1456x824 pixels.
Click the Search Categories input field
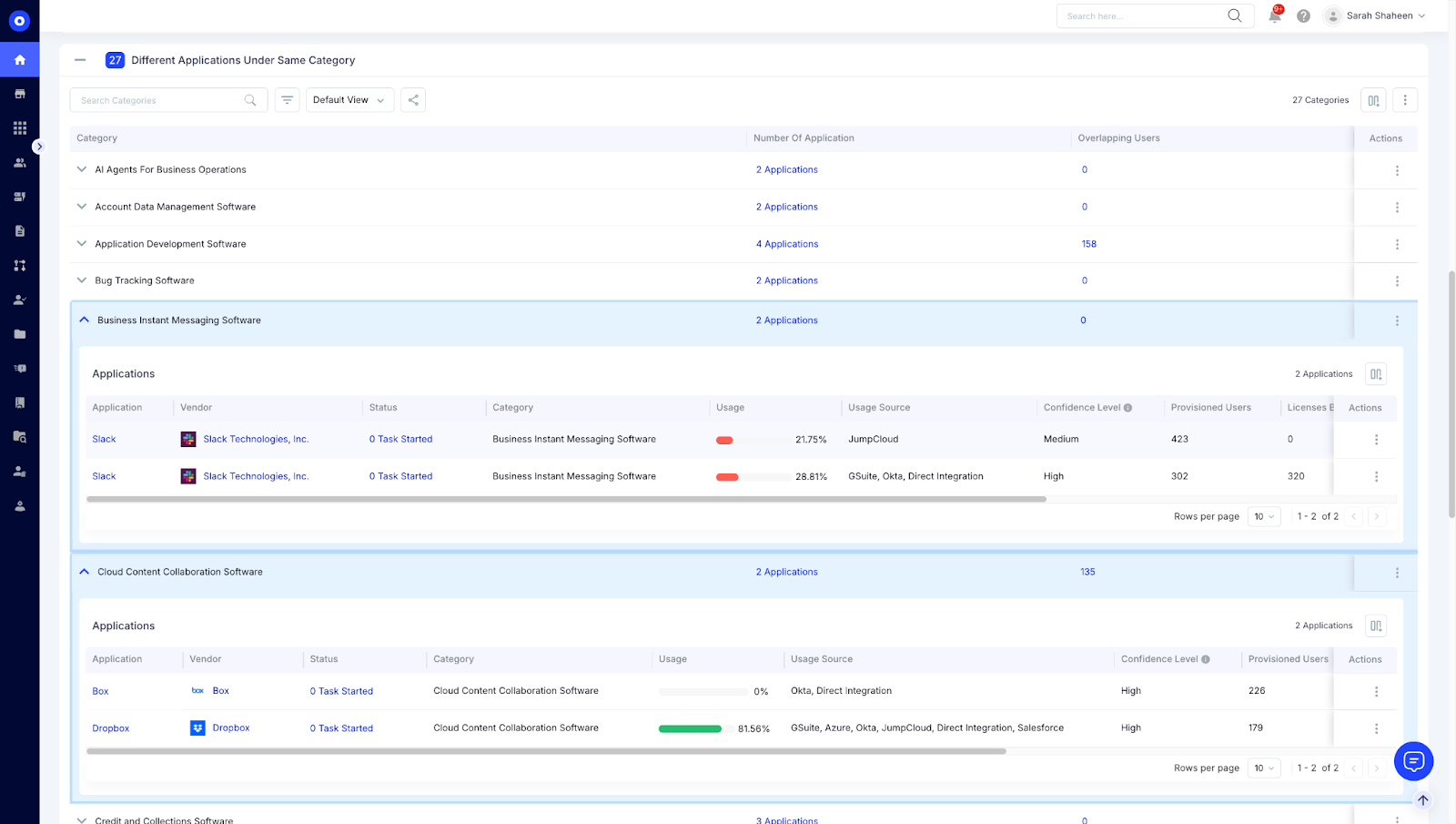click(x=168, y=100)
